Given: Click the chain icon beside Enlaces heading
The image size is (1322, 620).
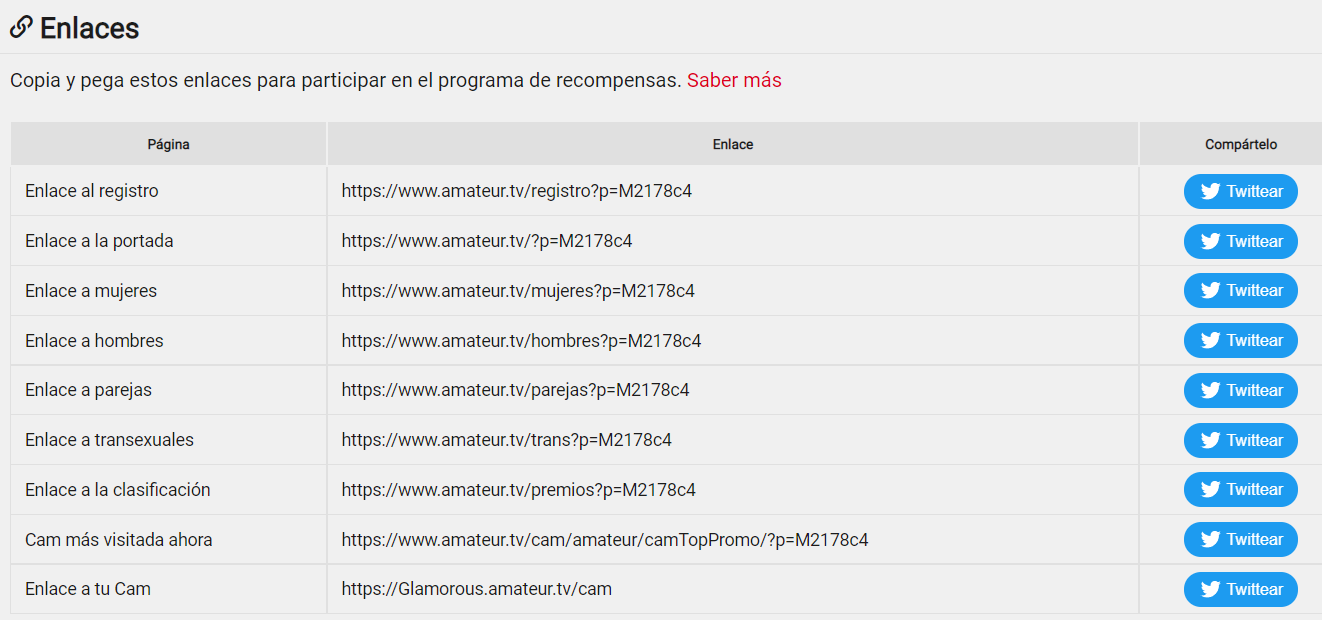Looking at the screenshot, I should click(21, 28).
